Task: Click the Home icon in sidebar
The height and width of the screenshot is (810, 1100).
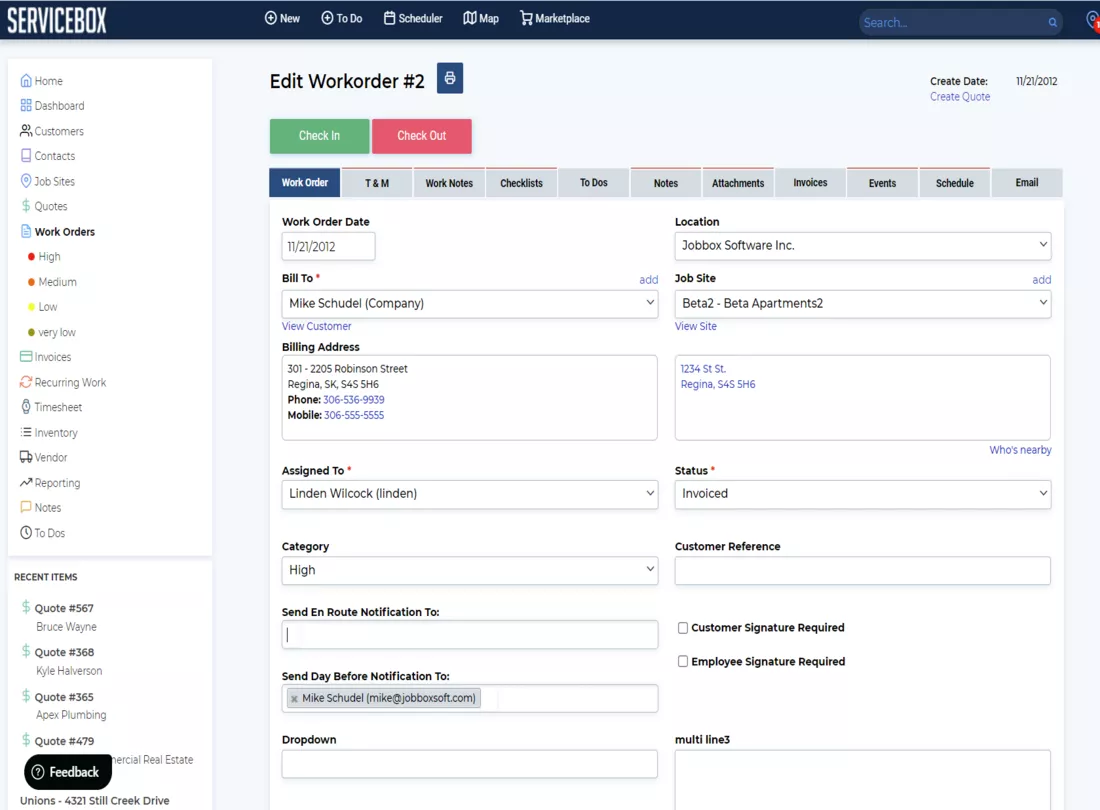Action: tap(26, 81)
